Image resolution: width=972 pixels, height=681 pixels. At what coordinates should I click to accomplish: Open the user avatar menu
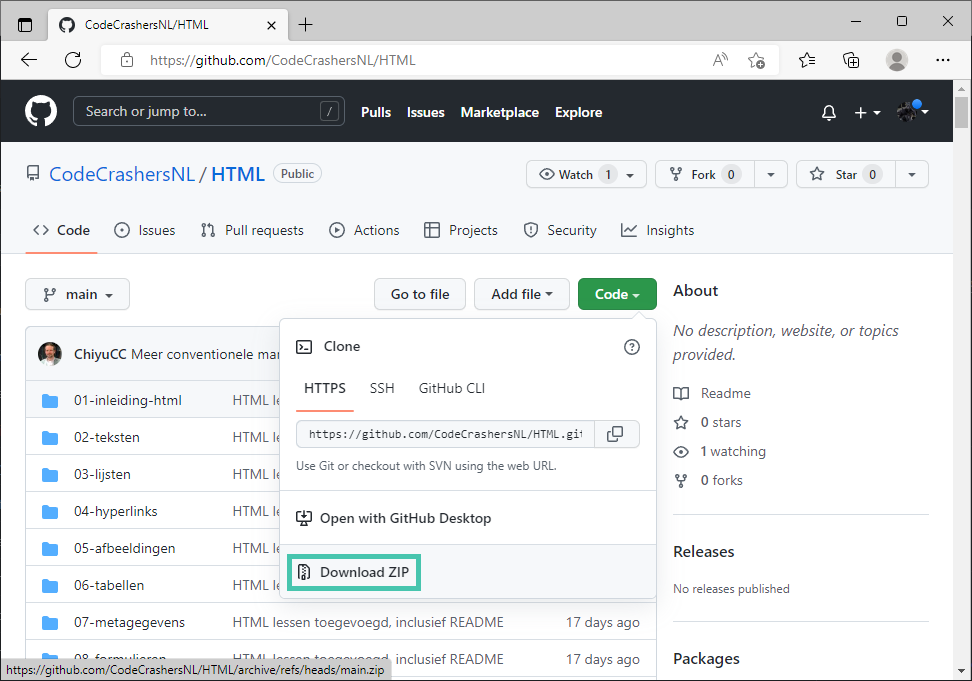(912, 112)
